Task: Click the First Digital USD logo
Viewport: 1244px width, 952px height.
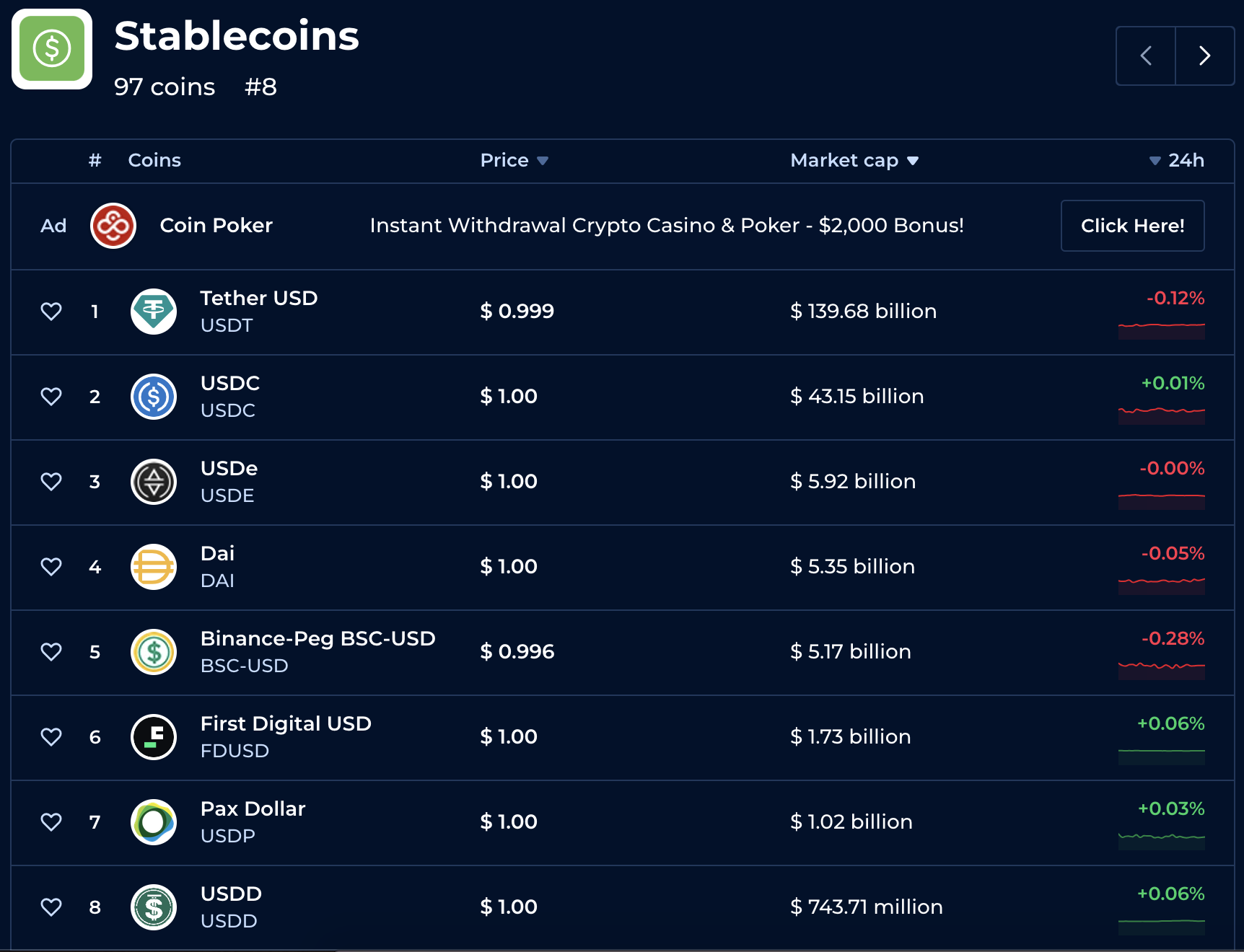Action: point(154,737)
